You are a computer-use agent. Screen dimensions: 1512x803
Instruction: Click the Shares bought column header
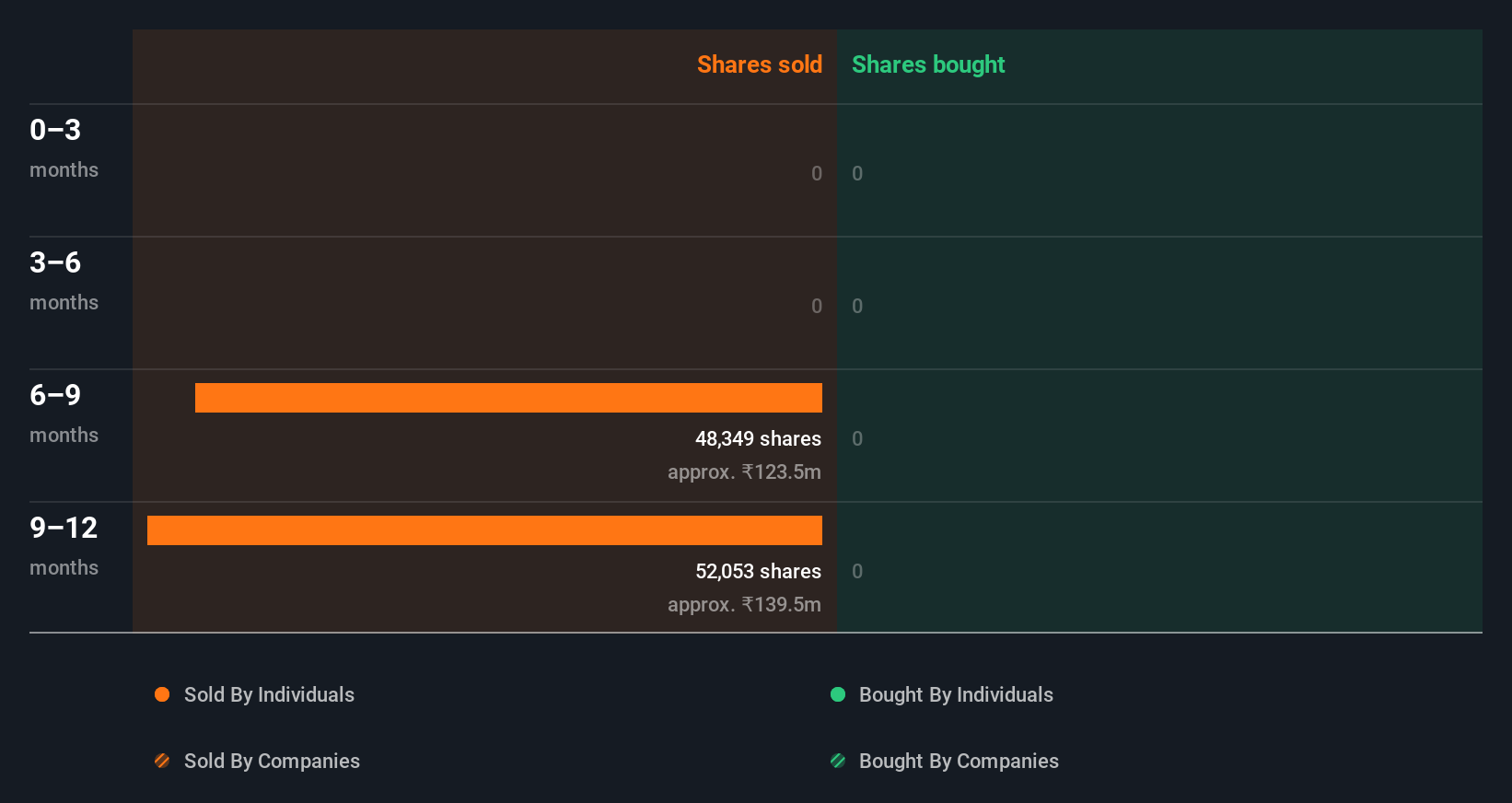(x=928, y=64)
